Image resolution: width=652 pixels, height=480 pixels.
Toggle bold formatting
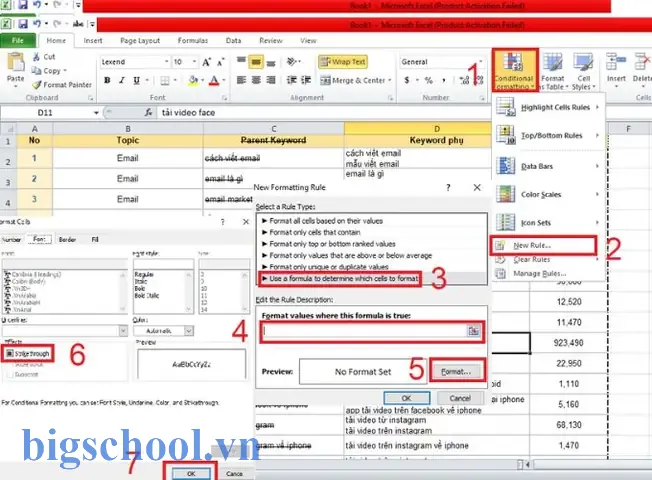point(107,80)
